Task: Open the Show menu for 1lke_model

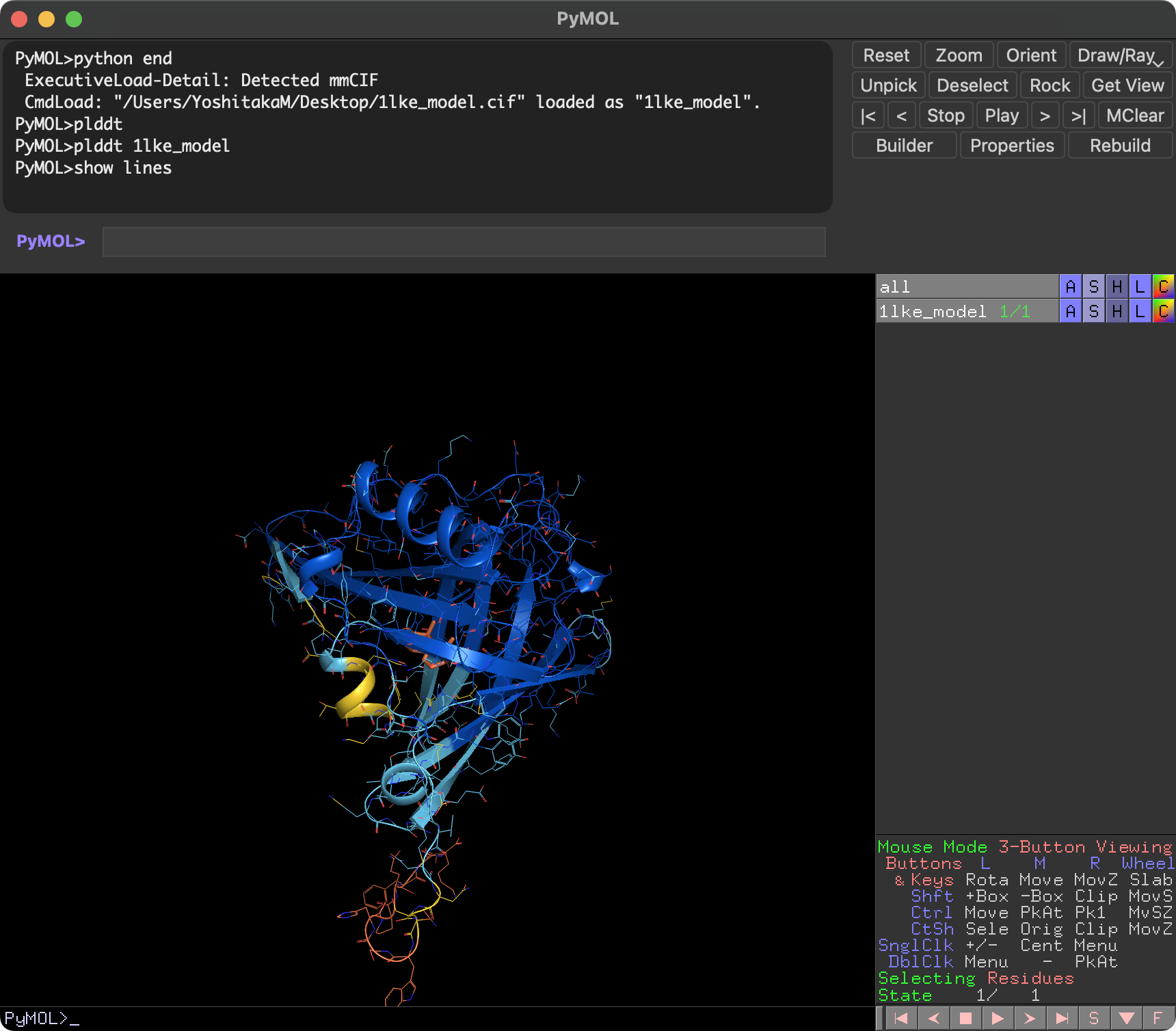Action: (x=1093, y=310)
